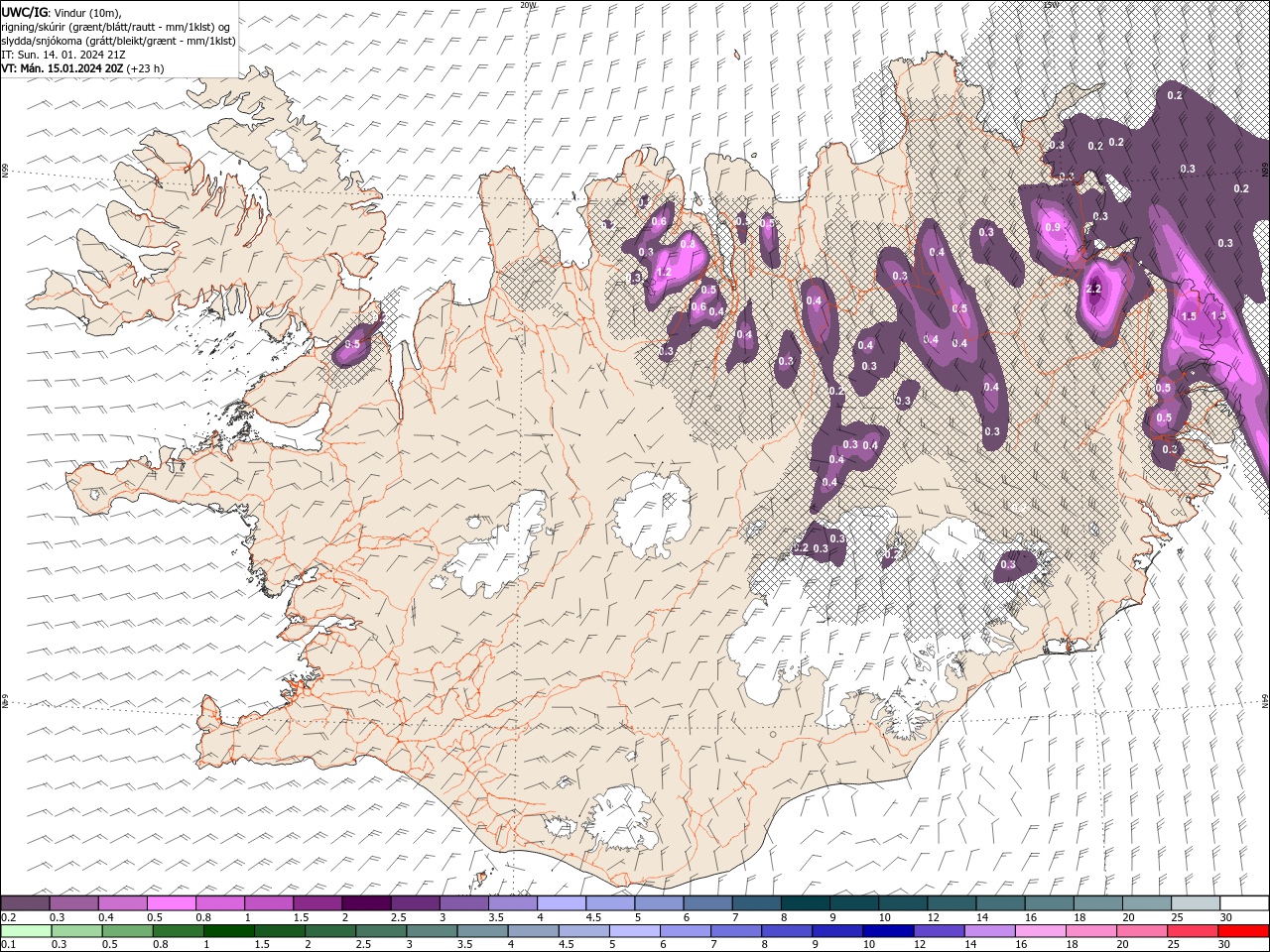Click the 66N latitude label on right edge
The height and width of the screenshot is (952, 1270).
[1264, 171]
